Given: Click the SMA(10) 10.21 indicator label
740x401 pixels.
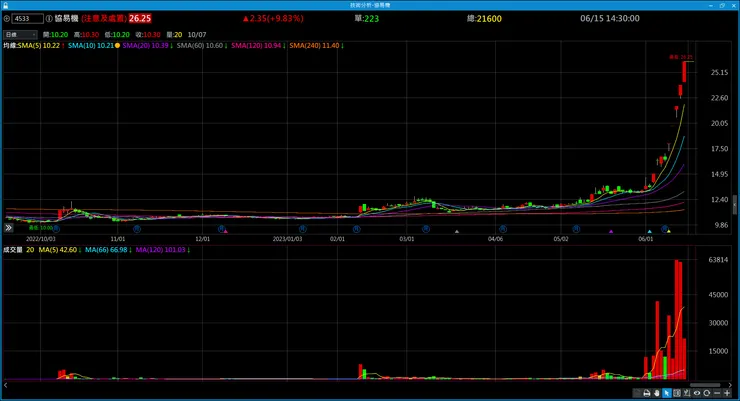Looking at the screenshot, I should click(91, 46).
